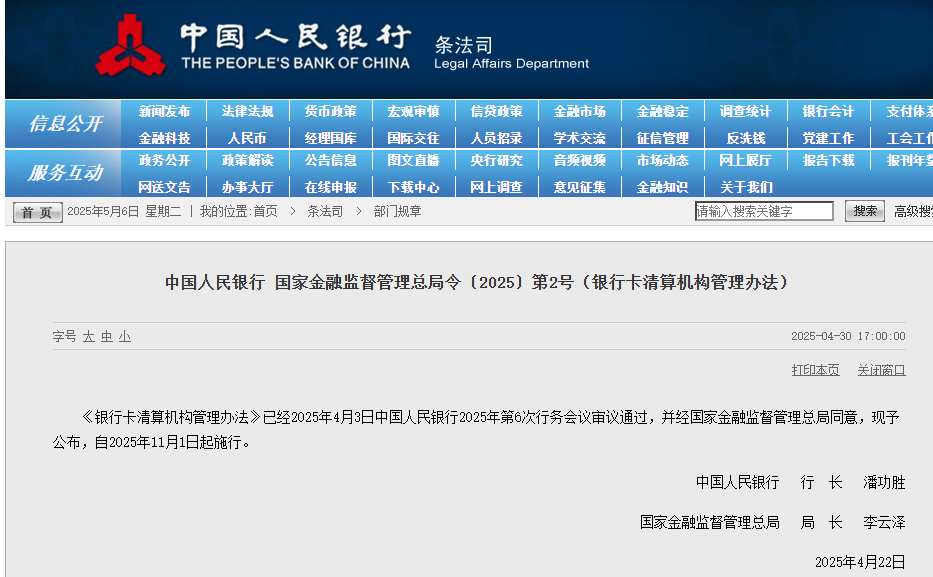Go to 公告信息 page
The width and height of the screenshot is (933, 577).
pos(330,160)
